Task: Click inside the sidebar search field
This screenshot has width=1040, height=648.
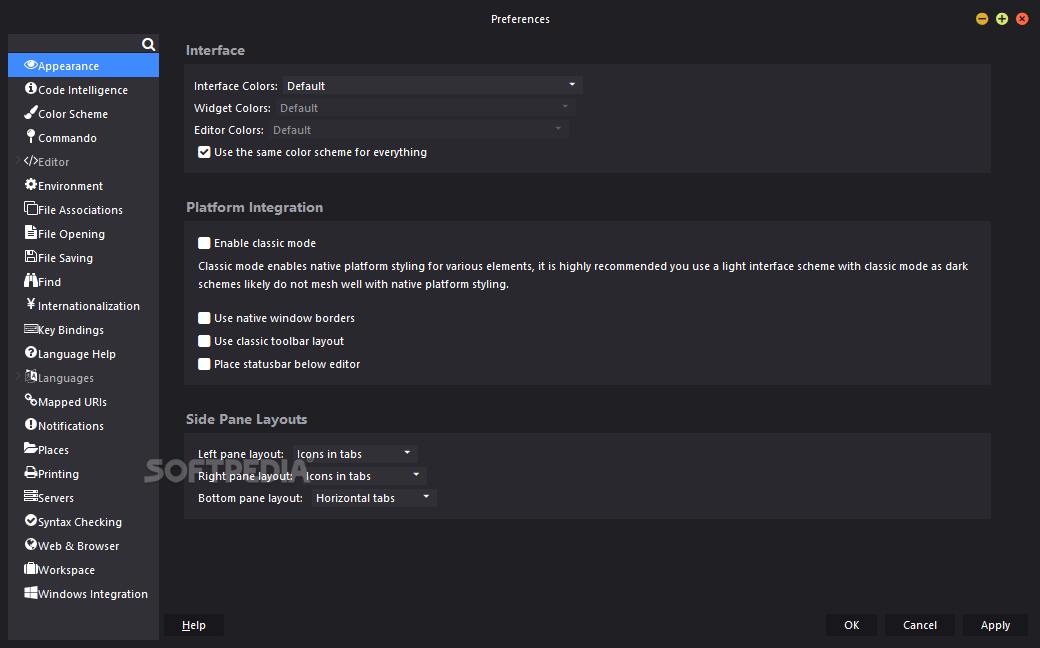Action: (x=80, y=44)
